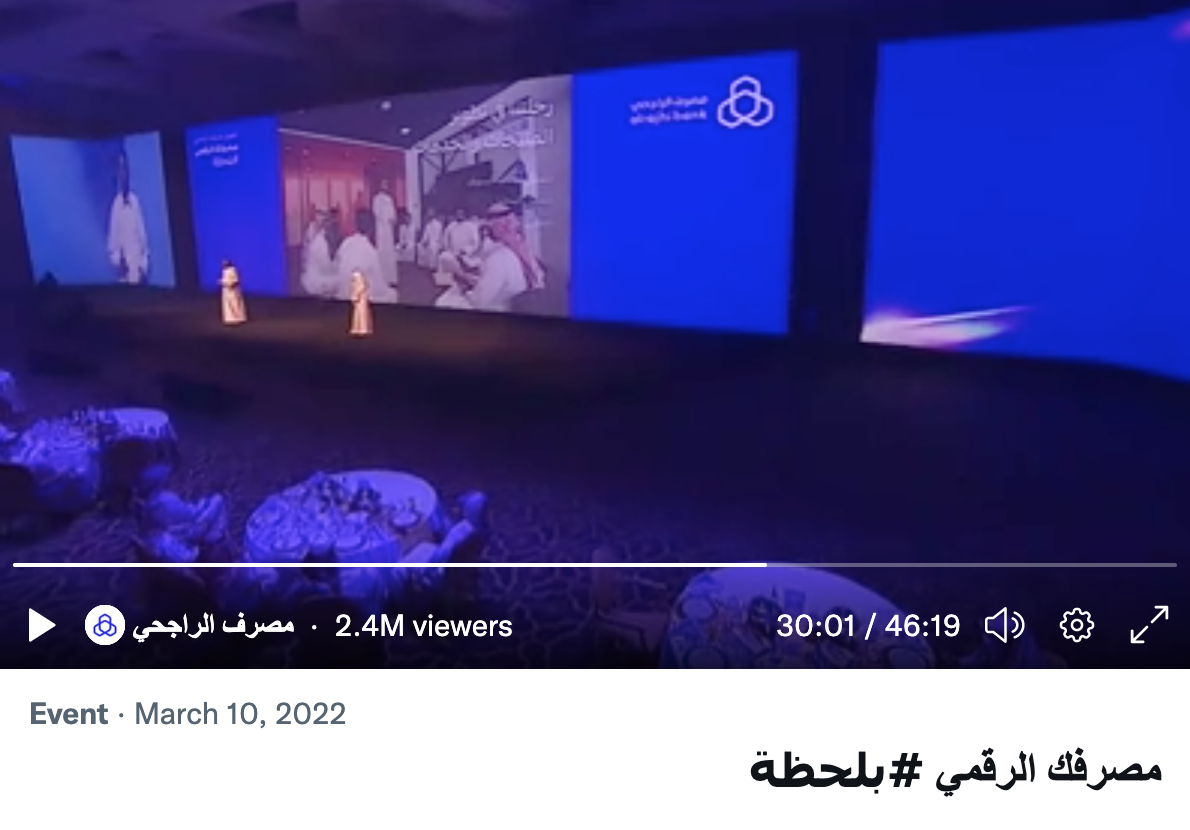This screenshot has height=830, width=1190.
Task: Click the center stage screen image
Action: 425,197
